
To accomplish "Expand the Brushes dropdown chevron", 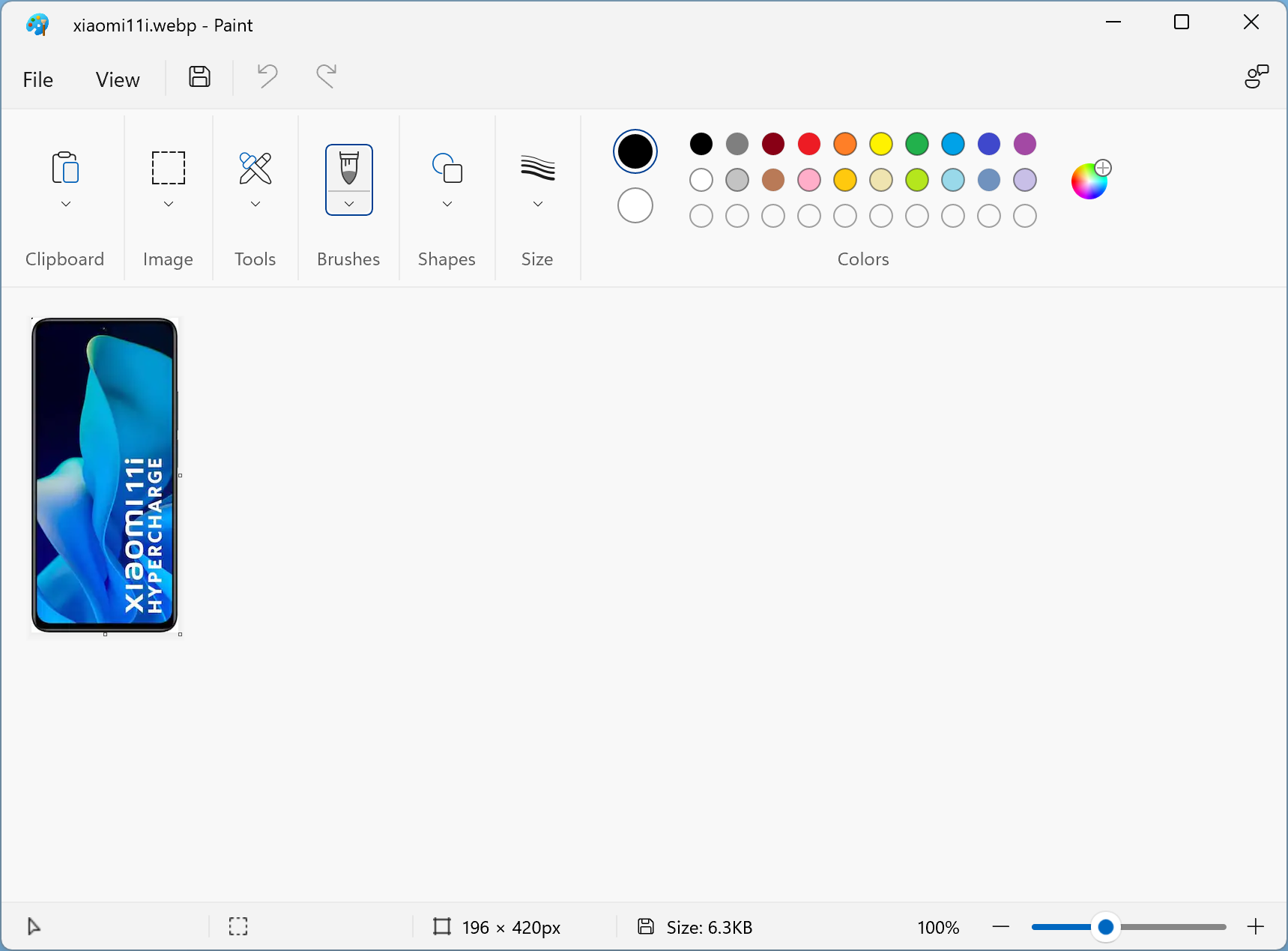I will coord(349,204).
